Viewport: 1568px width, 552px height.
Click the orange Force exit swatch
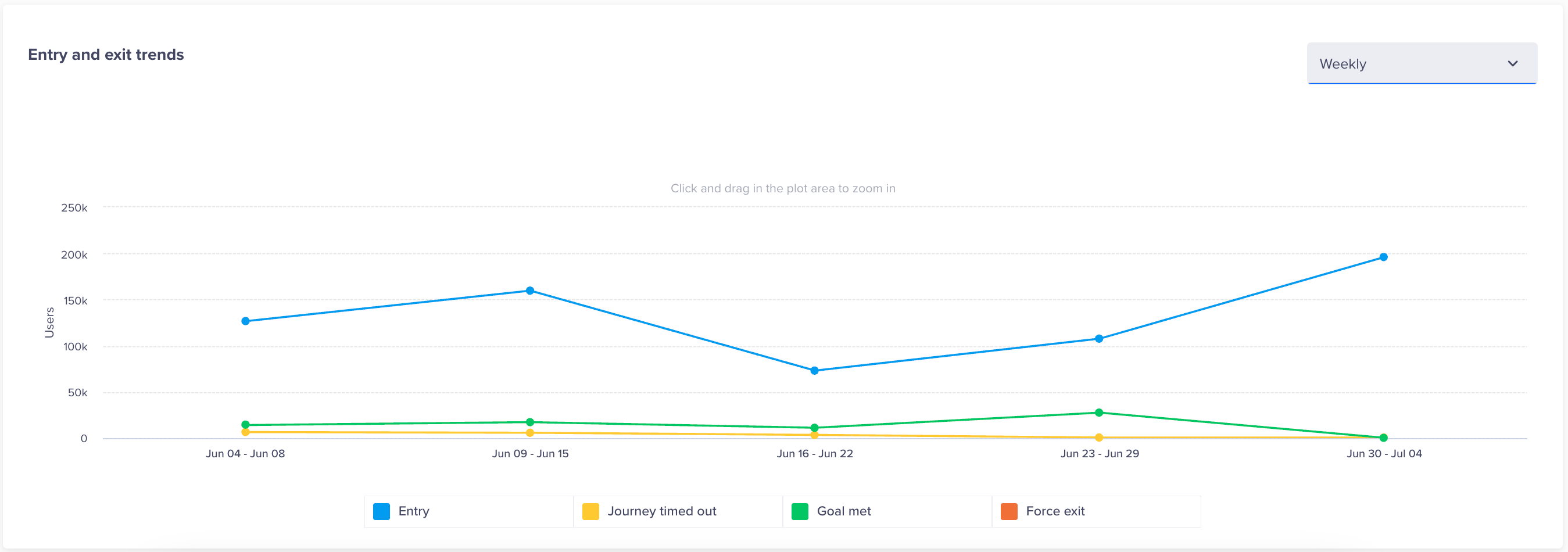pyautogui.click(x=1008, y=511)
